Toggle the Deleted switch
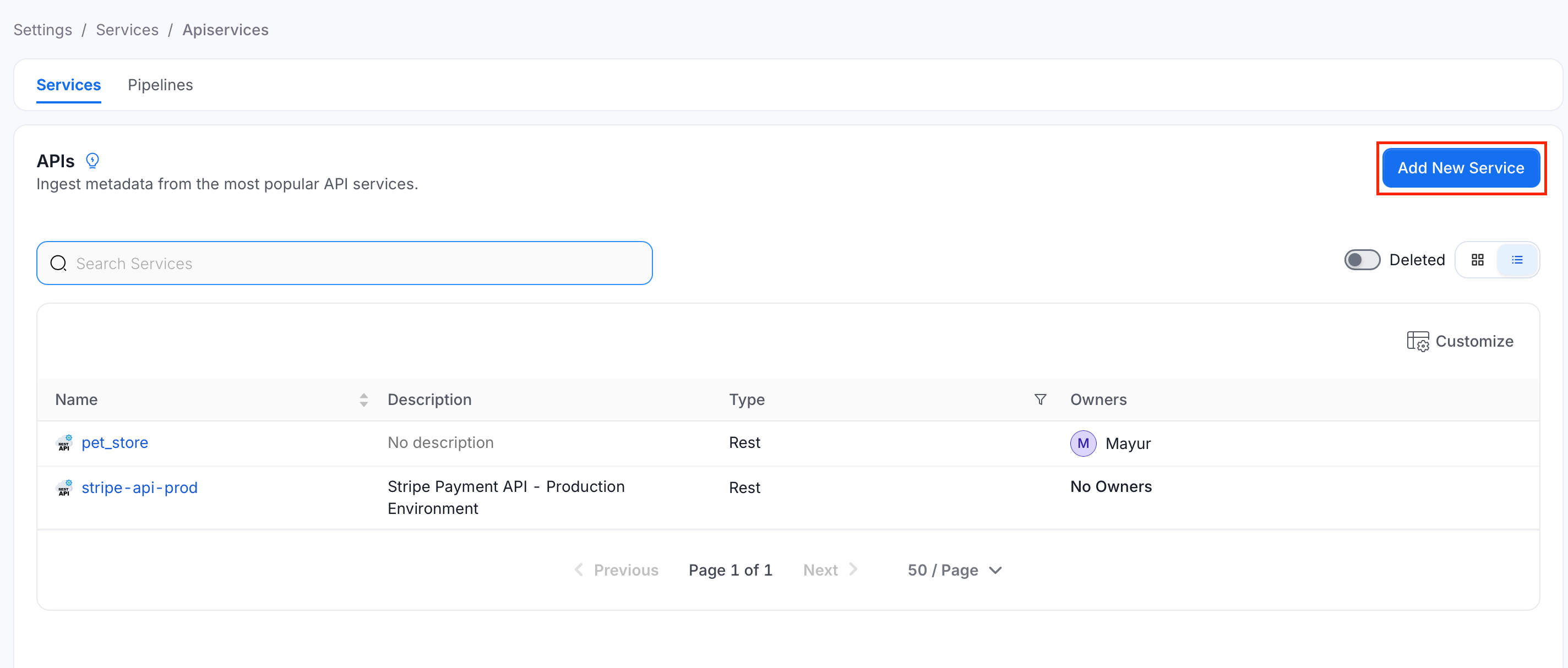1568x668 pixels. click(x=1362, y=260)
